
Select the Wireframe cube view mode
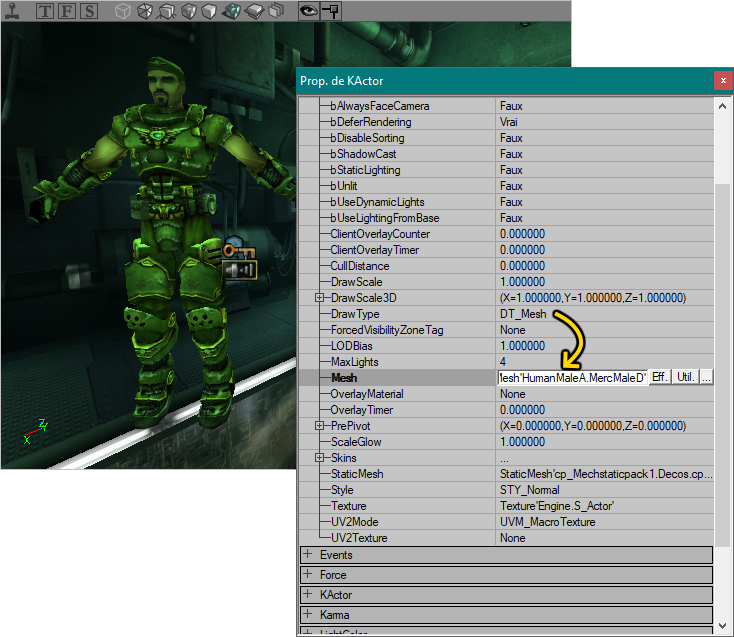pos(123,11)
